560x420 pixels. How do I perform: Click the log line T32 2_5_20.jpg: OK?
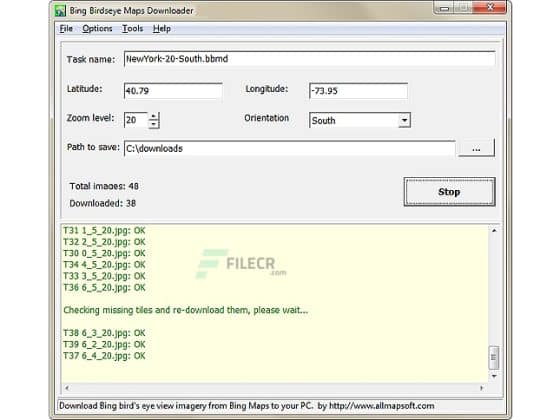[x=104, y=242]
